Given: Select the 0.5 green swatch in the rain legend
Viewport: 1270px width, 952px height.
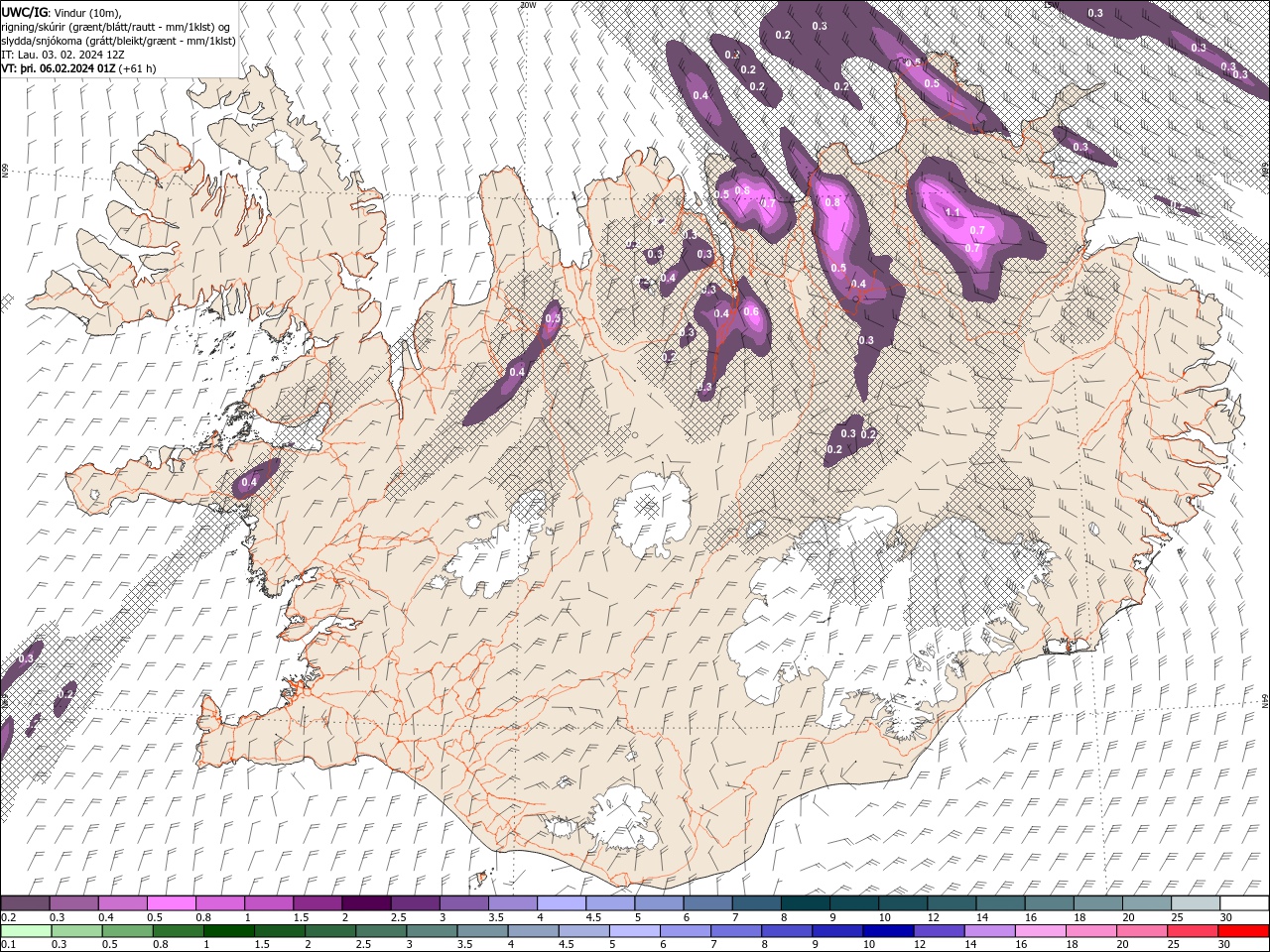Looking at the screenshot, I should tap(126, 931).
